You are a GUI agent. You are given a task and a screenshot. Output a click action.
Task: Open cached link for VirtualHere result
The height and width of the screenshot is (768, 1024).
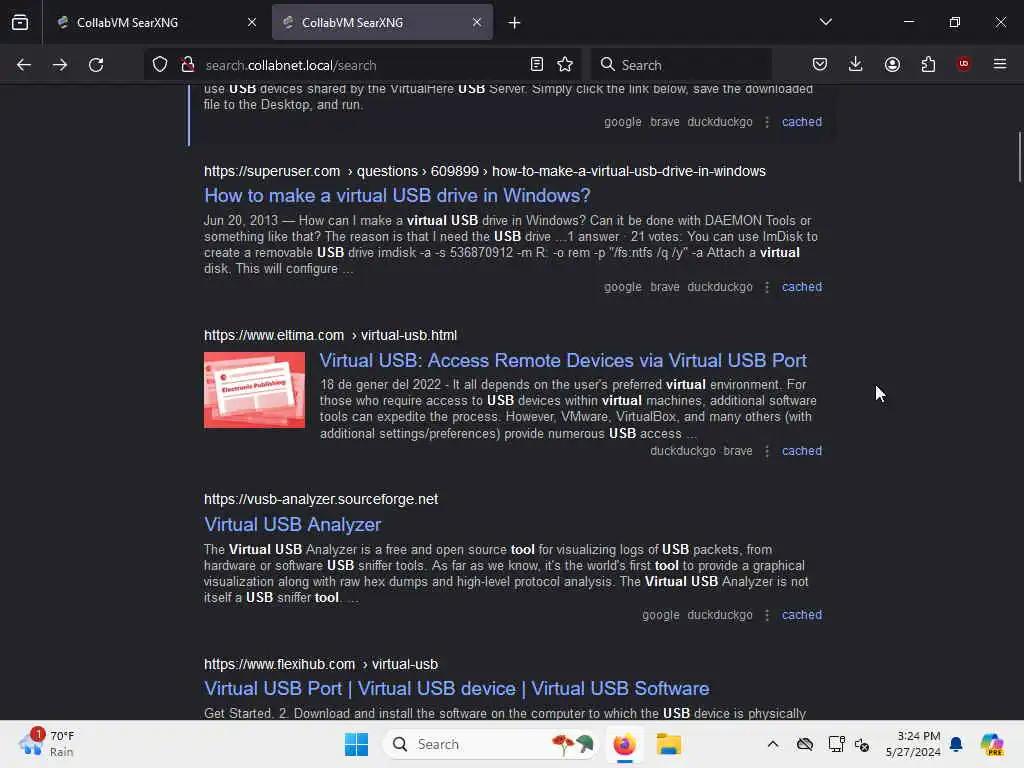802,121
